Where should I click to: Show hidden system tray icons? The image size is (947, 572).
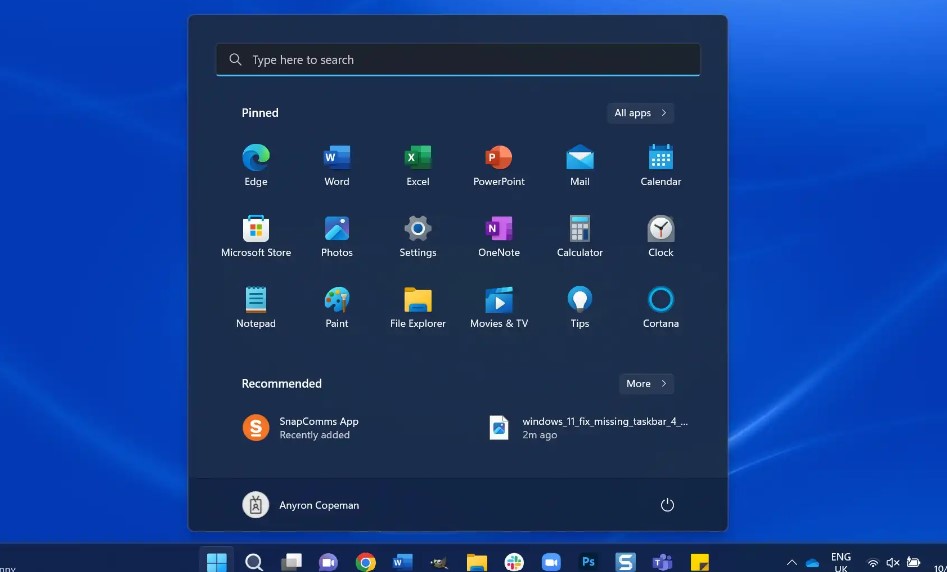[x=791, y=563]
